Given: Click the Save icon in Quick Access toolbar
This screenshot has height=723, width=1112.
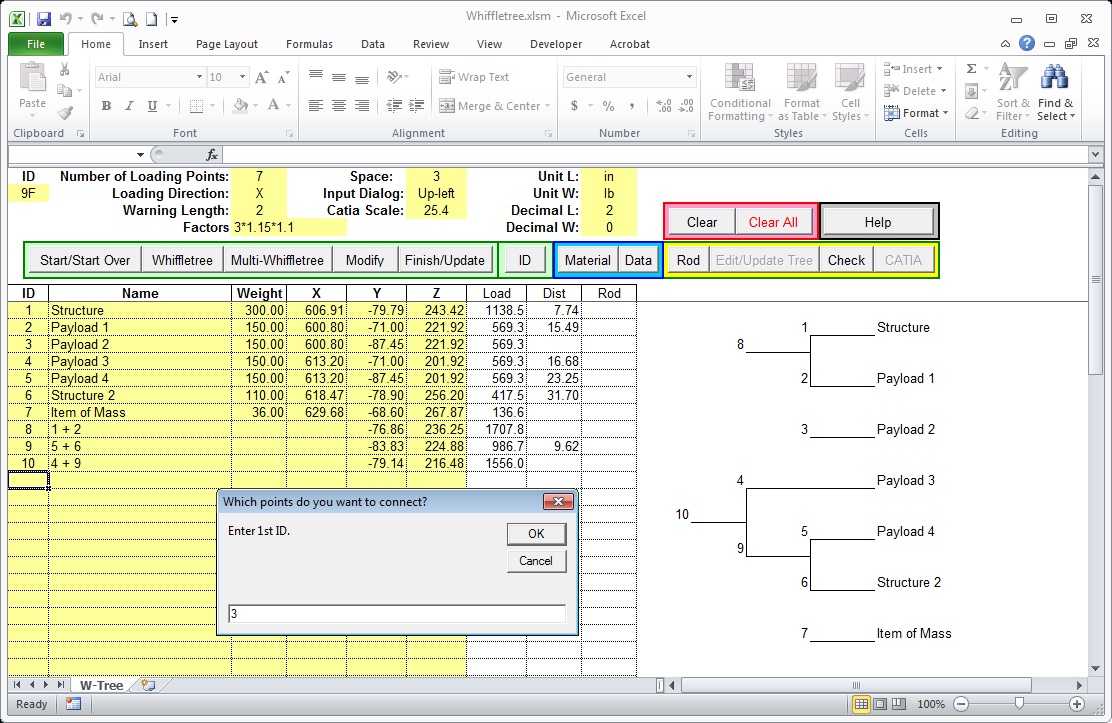Looking at the screenshot, I should pos(44,19).
